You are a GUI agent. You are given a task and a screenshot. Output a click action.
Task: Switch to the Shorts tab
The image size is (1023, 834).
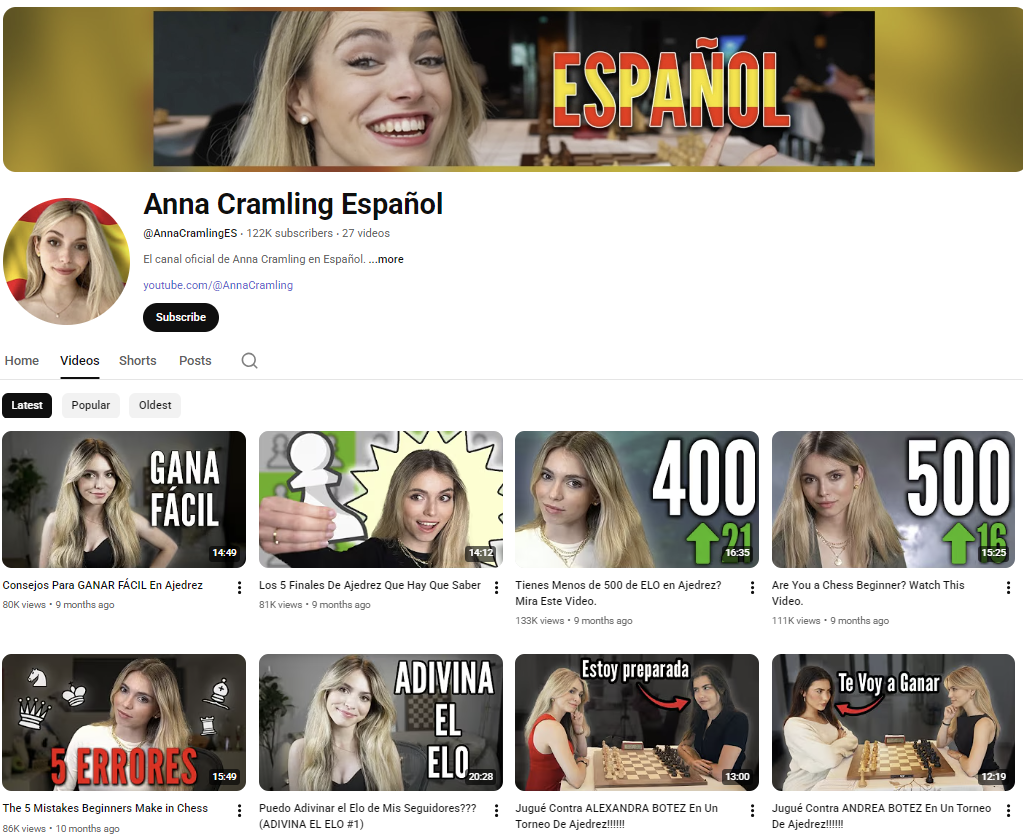tap(137, 360)
